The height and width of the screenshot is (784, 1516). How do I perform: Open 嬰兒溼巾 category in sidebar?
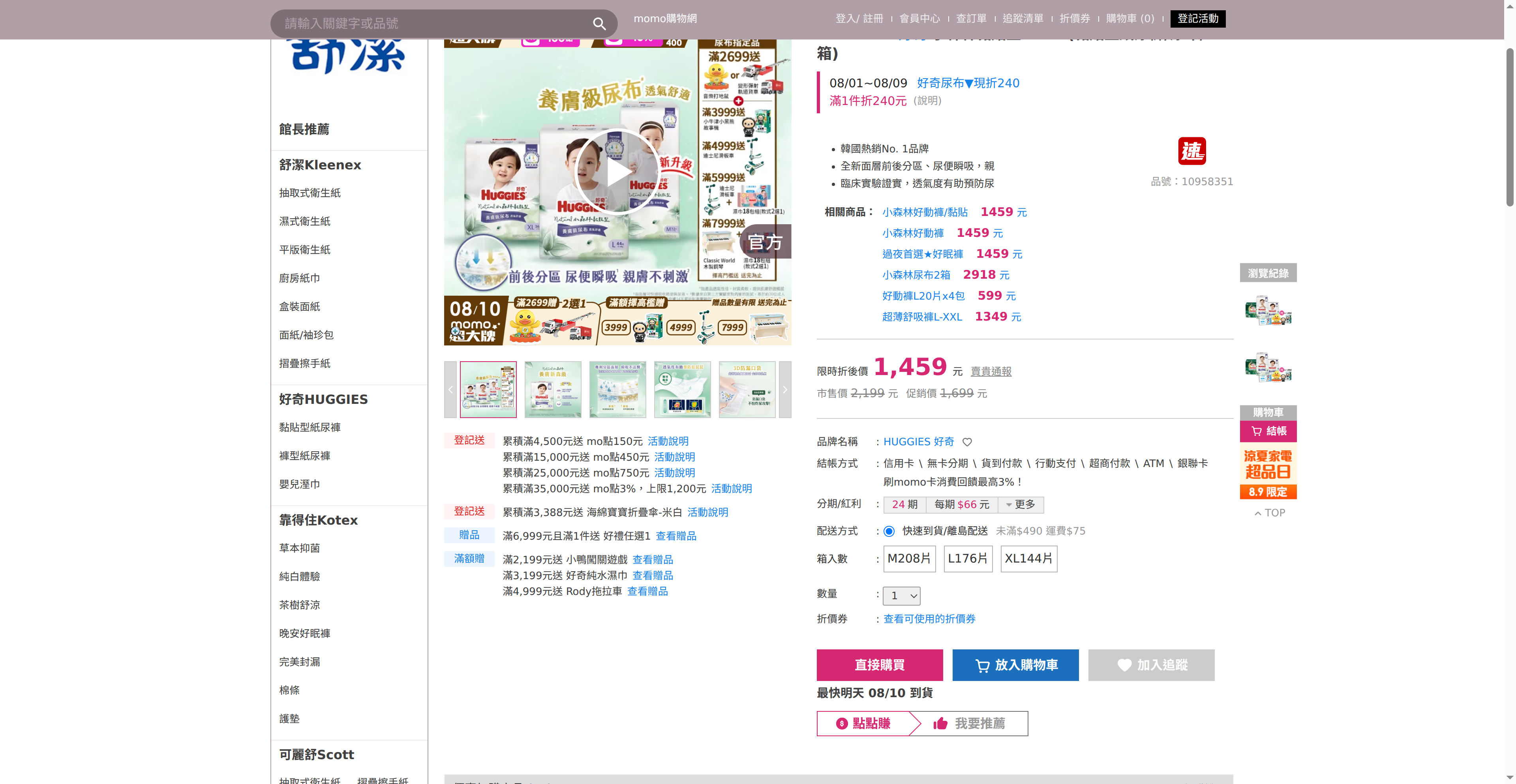coord(300,484)
